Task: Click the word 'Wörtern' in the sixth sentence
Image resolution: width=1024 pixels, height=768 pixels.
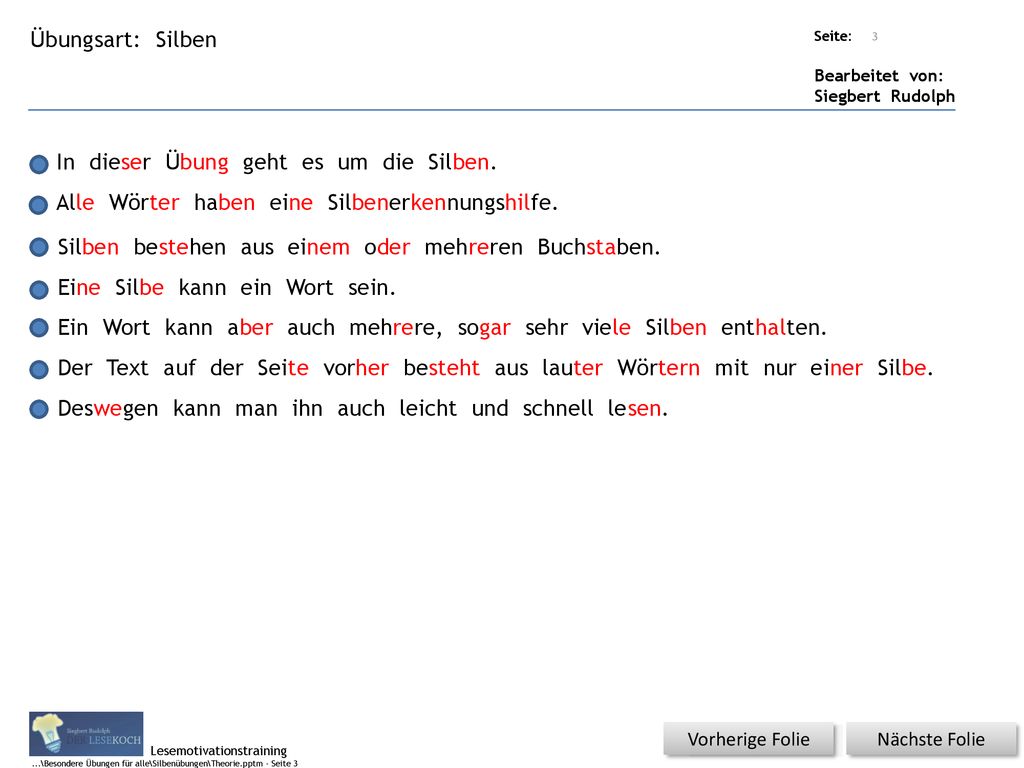Action: click(658, 368)
